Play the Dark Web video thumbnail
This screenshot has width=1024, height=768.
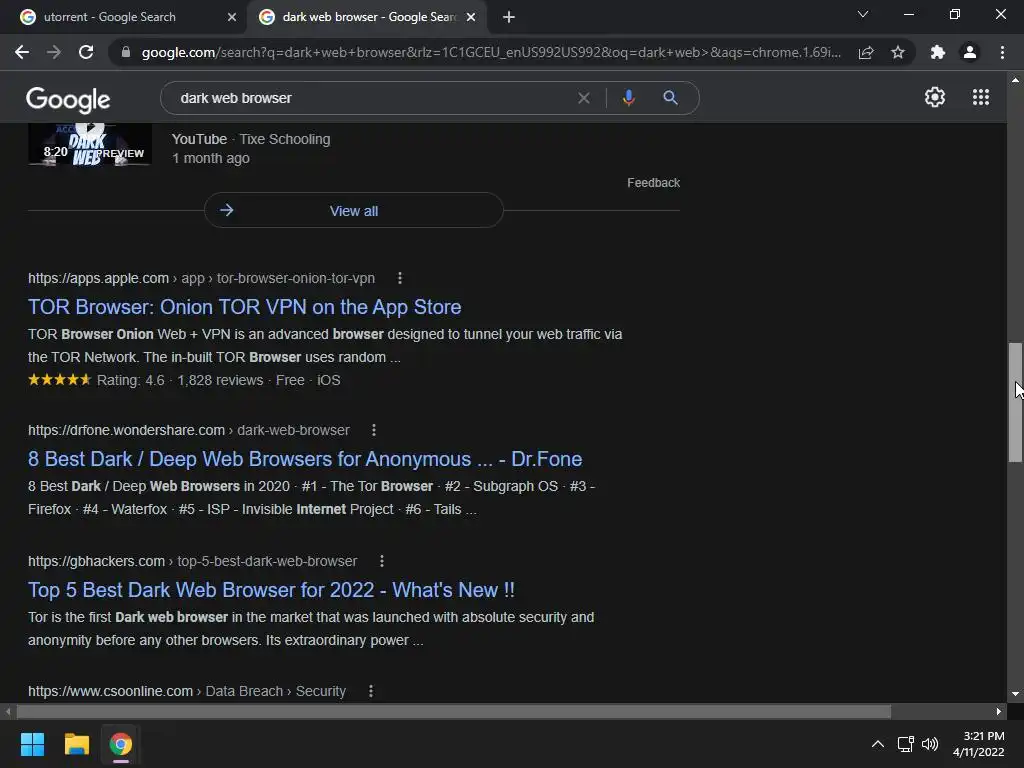(x=90, y=144)
